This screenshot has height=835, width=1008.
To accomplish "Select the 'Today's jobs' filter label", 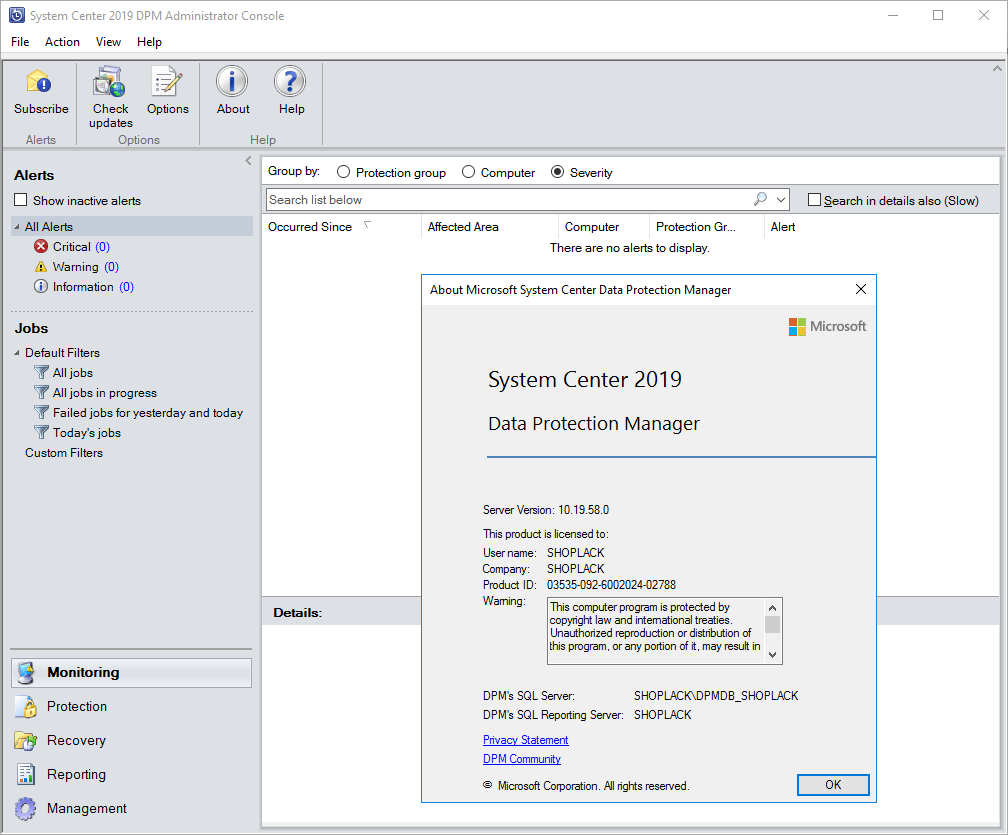I will [x=87, y=433].
